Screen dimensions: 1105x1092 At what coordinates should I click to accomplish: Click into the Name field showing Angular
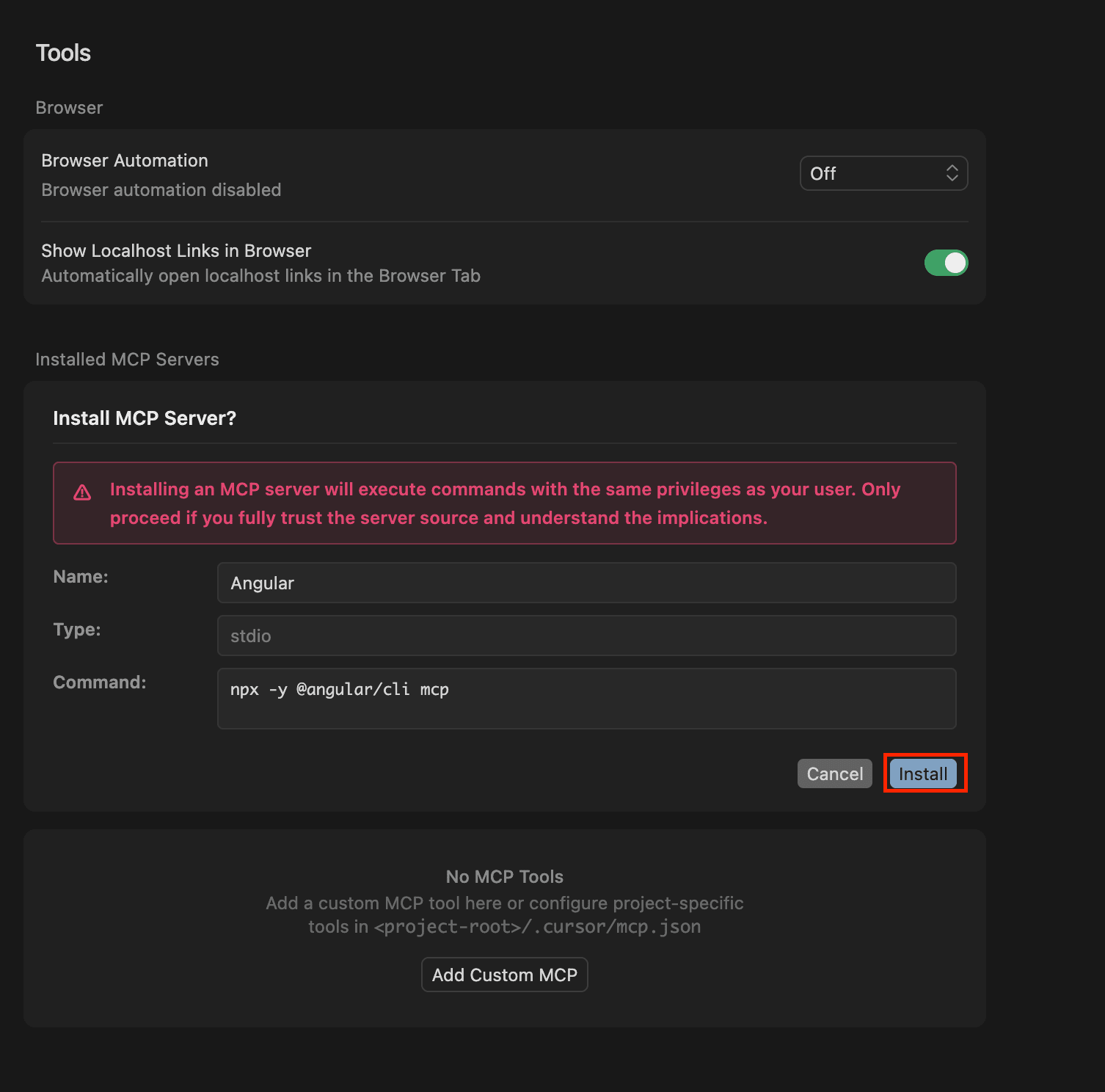(x=586, y=583)
